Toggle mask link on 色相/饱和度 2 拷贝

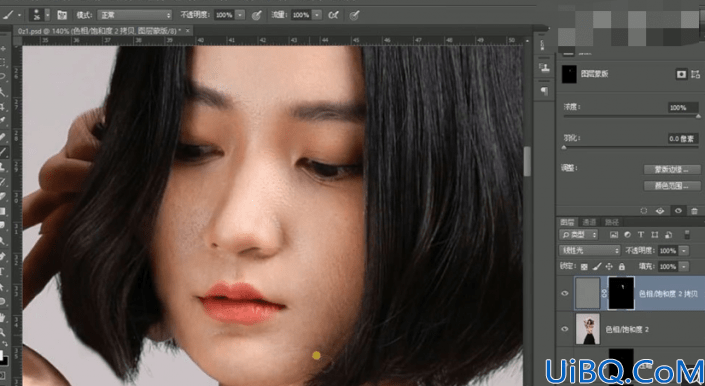604,293
